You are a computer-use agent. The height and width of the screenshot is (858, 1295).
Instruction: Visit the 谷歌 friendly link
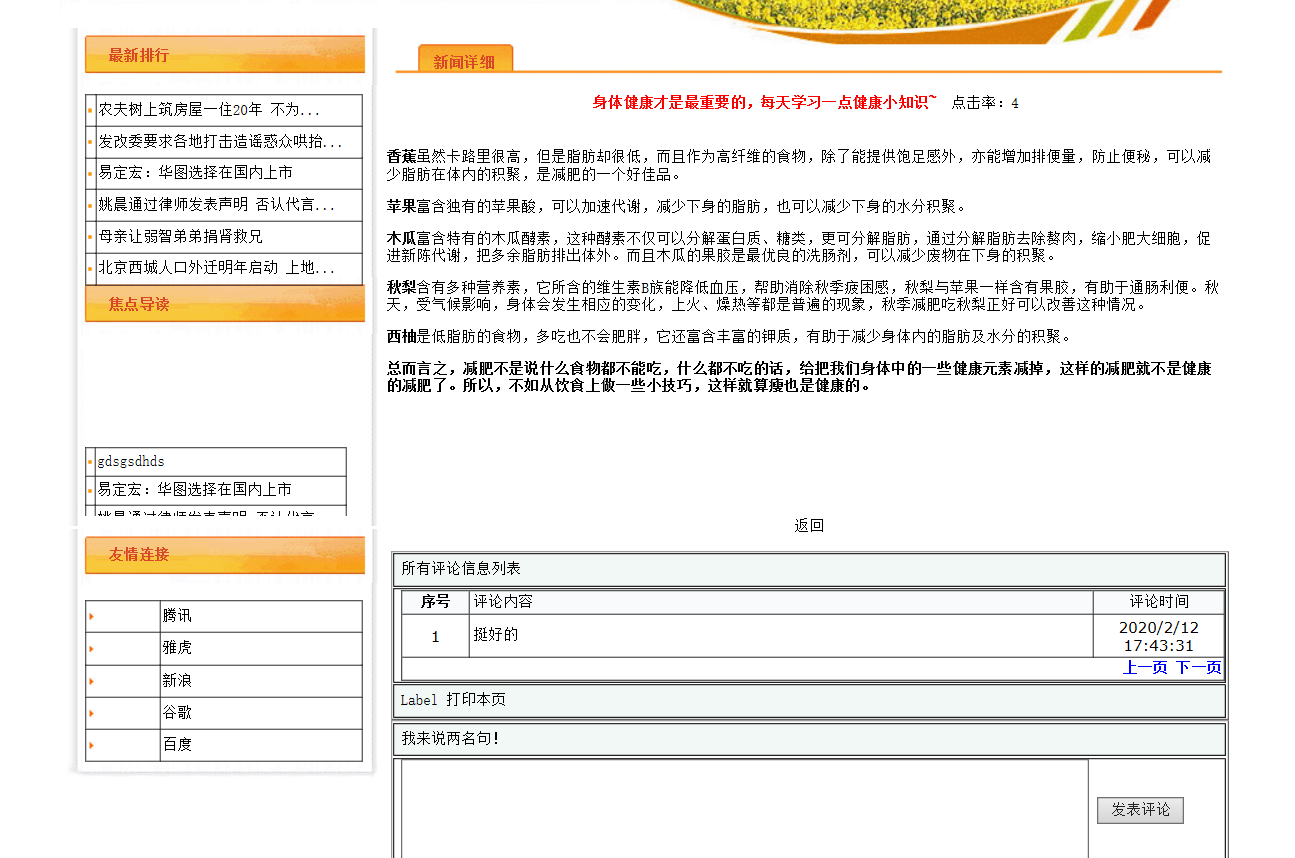pyautogui.click(x=177, y=713)
